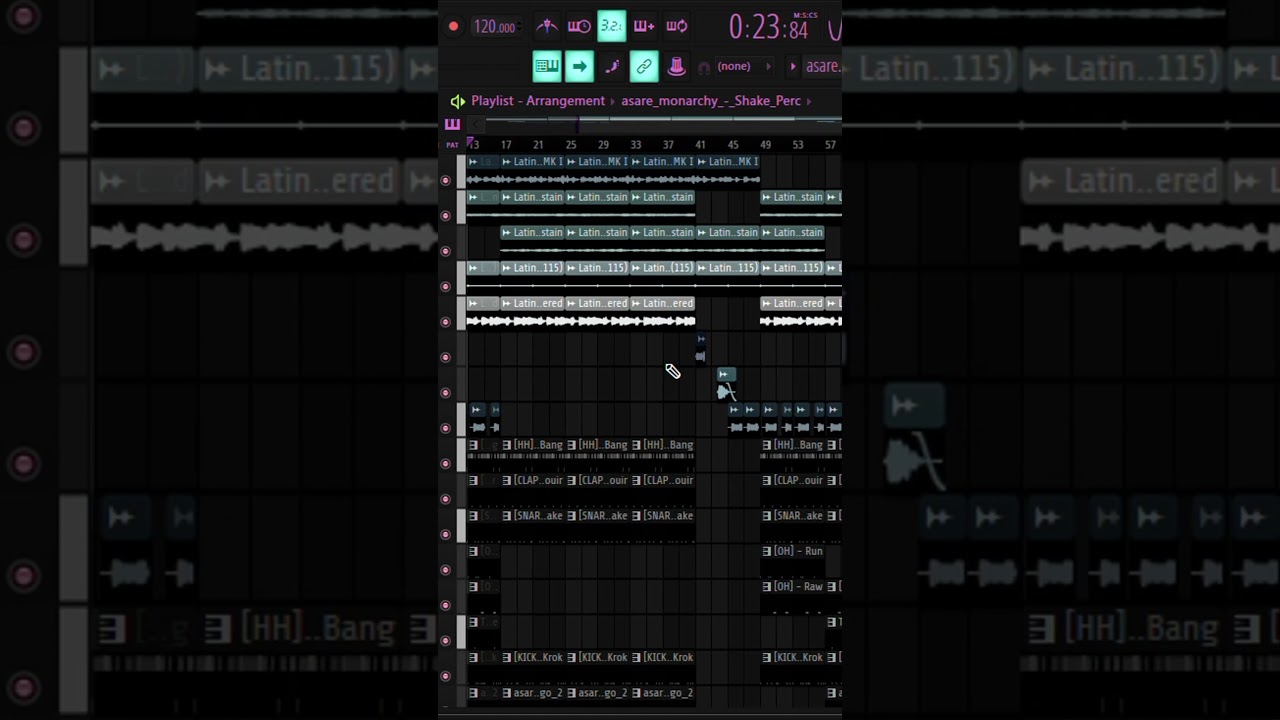Toggle the overdub blend recording icon
Image resolution: width=1280 pixels, height=720 pixels.
coord(644,27)
